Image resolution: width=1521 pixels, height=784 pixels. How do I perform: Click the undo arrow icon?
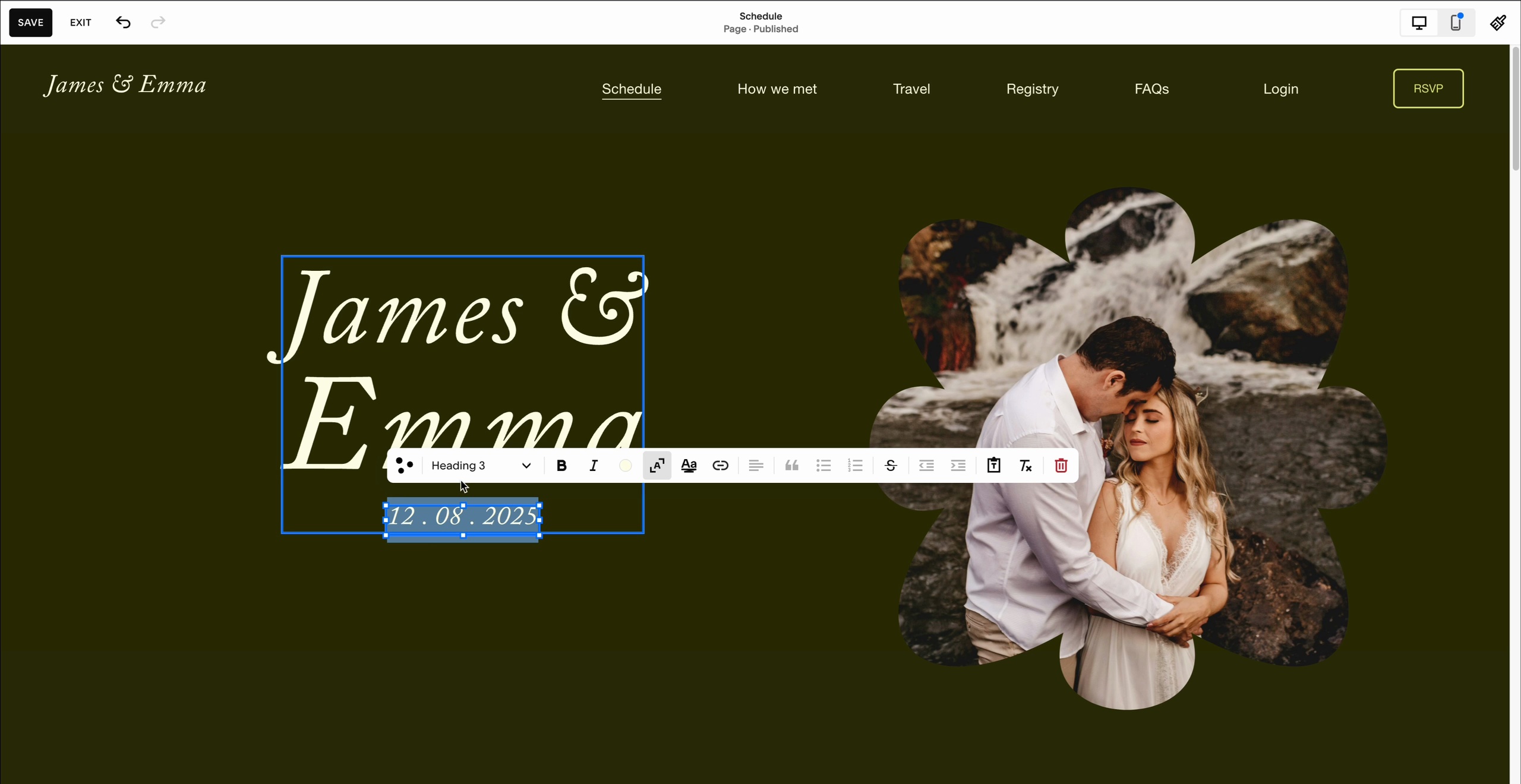(x=123, y=23)
